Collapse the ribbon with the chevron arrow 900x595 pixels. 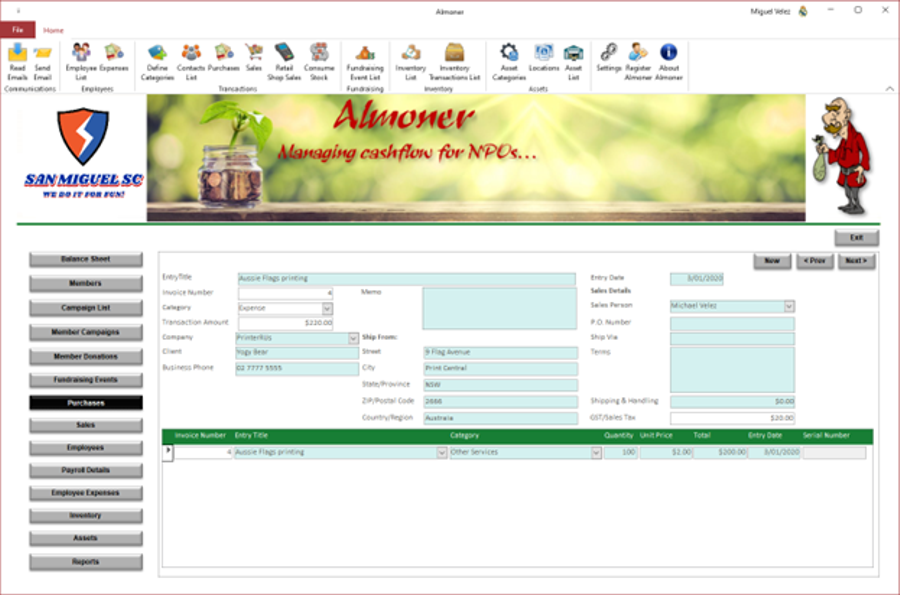(889, 89)
